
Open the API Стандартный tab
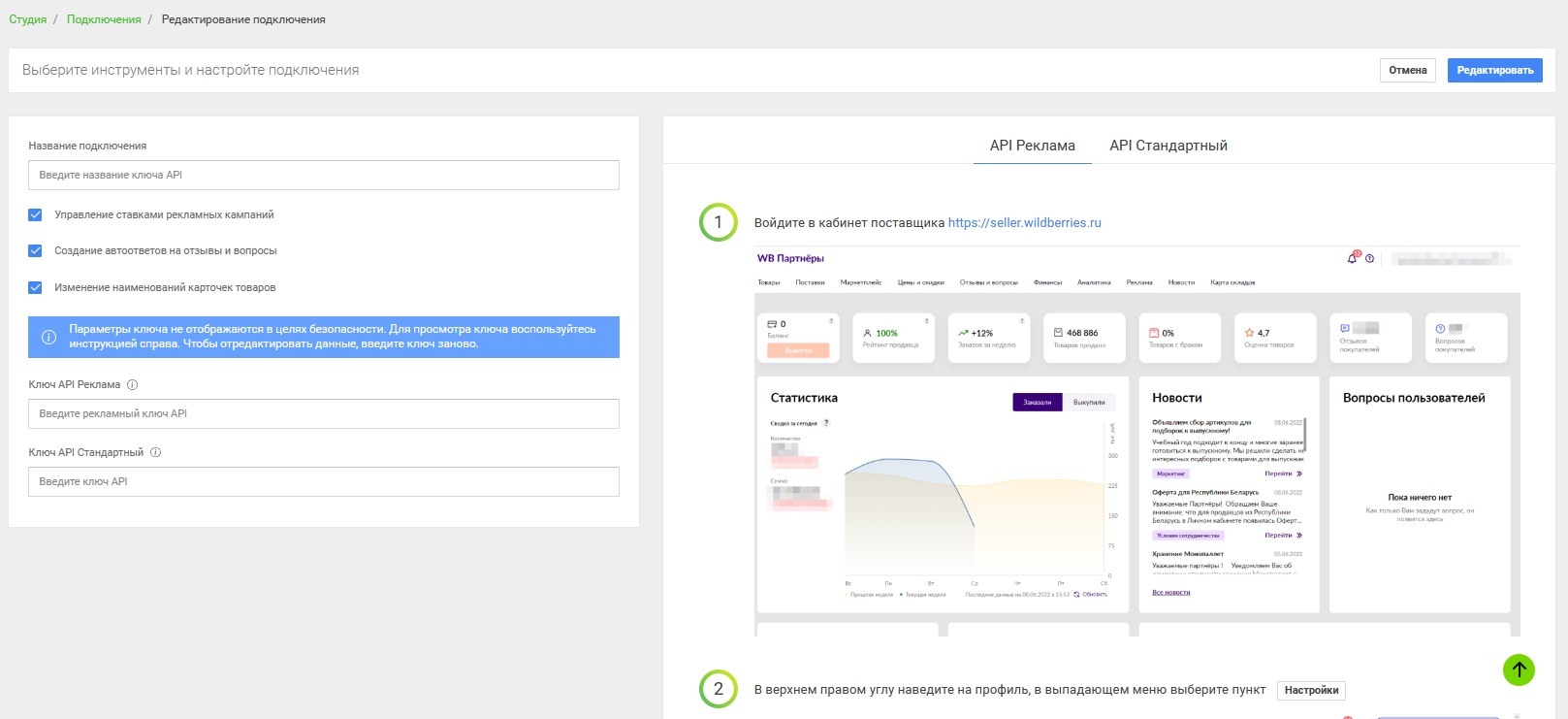click(x=1168, y=146)
